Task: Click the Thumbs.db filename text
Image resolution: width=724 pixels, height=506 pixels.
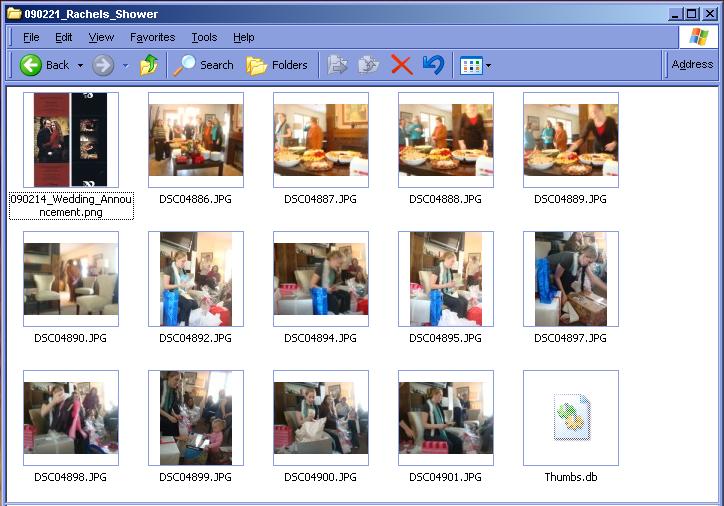Action: (571, 477)
